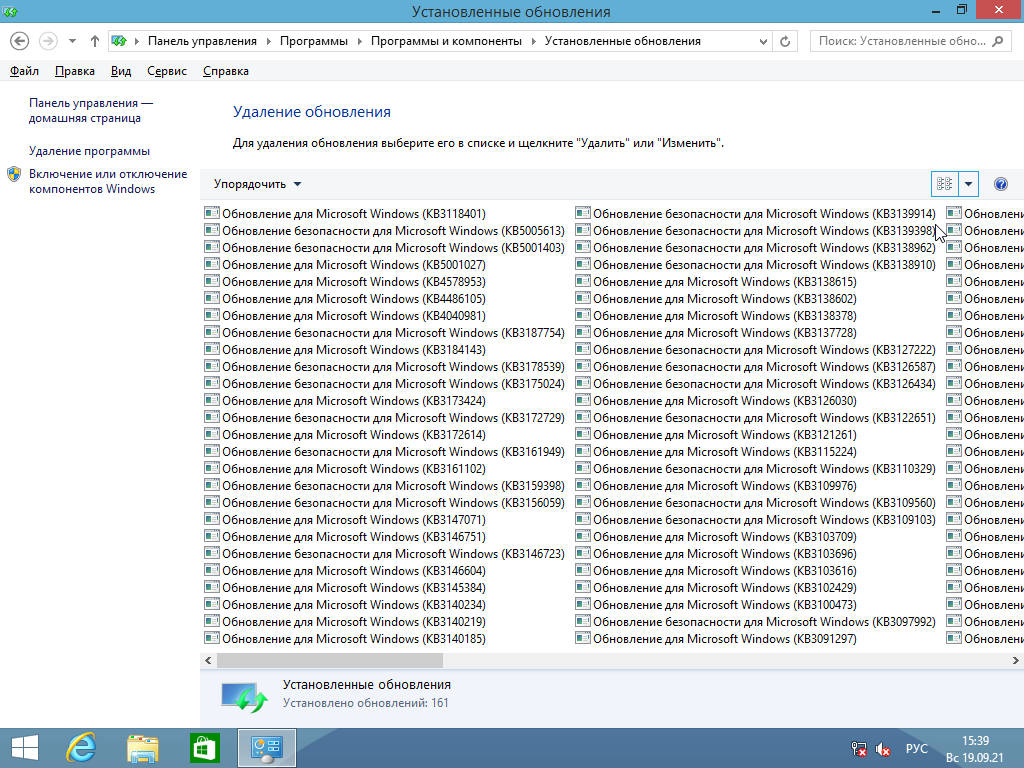Screen dimensions: 1024x768
Task: Select security update KB3187754
Action: coord(385,332)
